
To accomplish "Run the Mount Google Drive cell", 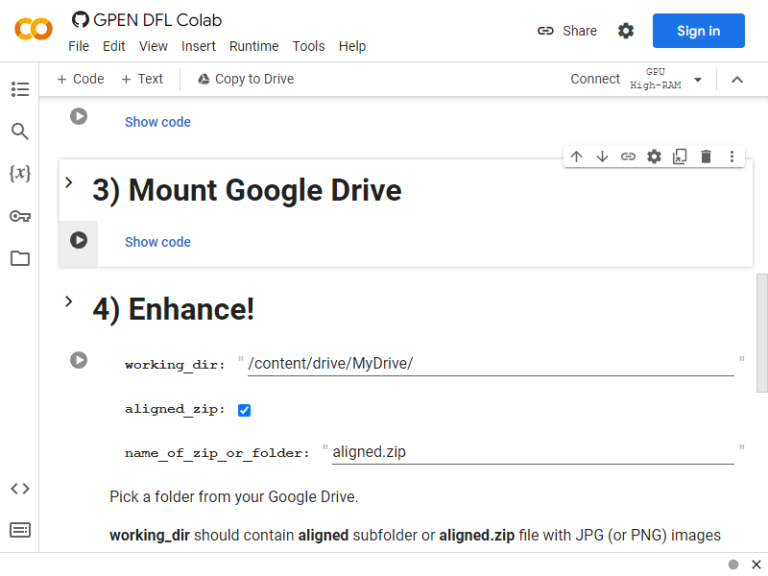I will click(x=78, y=240).
